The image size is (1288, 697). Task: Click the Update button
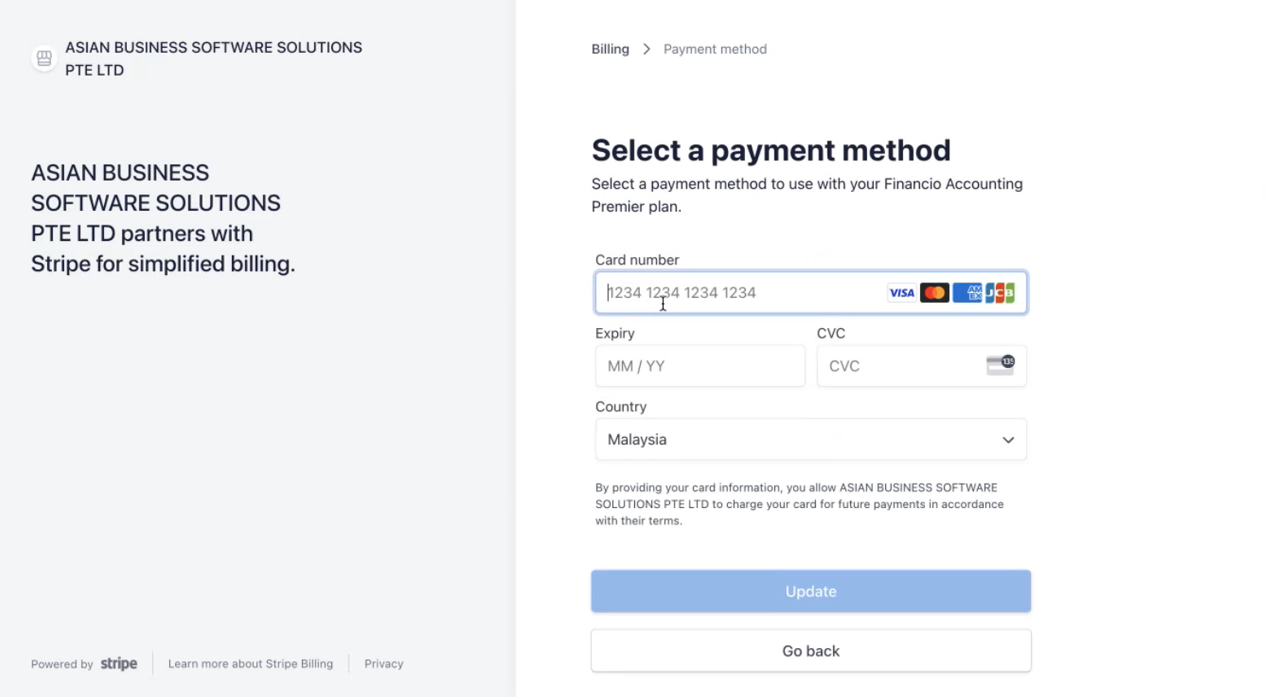pyautogui.click(x=811, y=591)
